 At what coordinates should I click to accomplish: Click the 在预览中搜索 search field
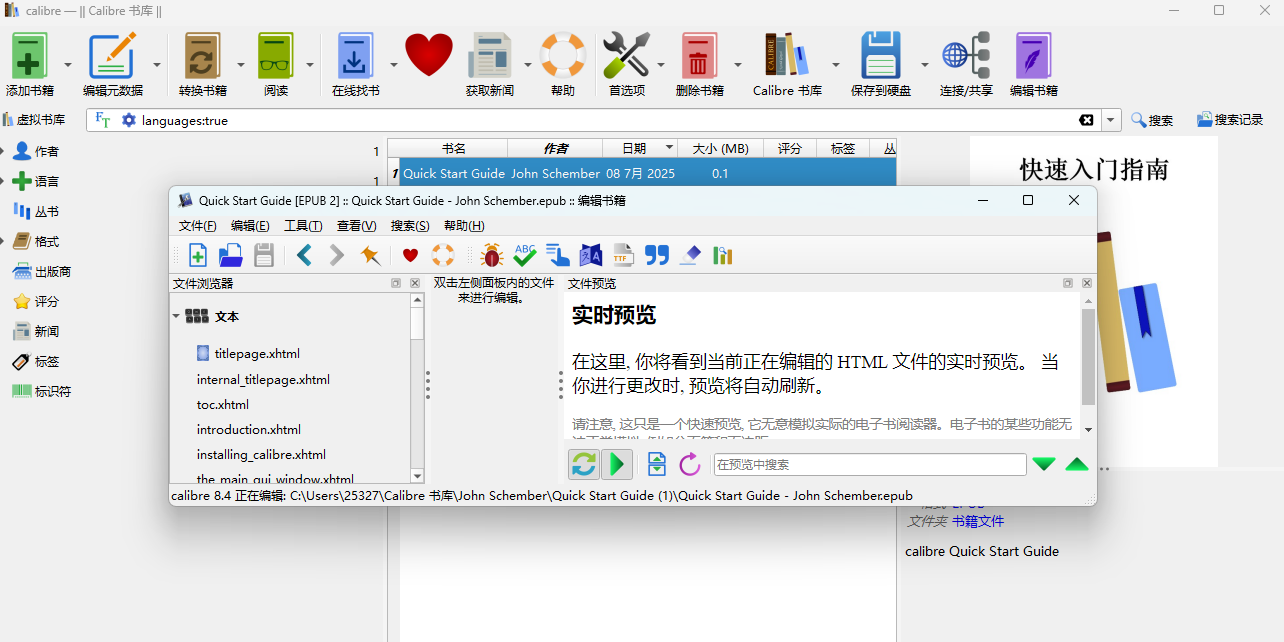[x=870, y=464]
